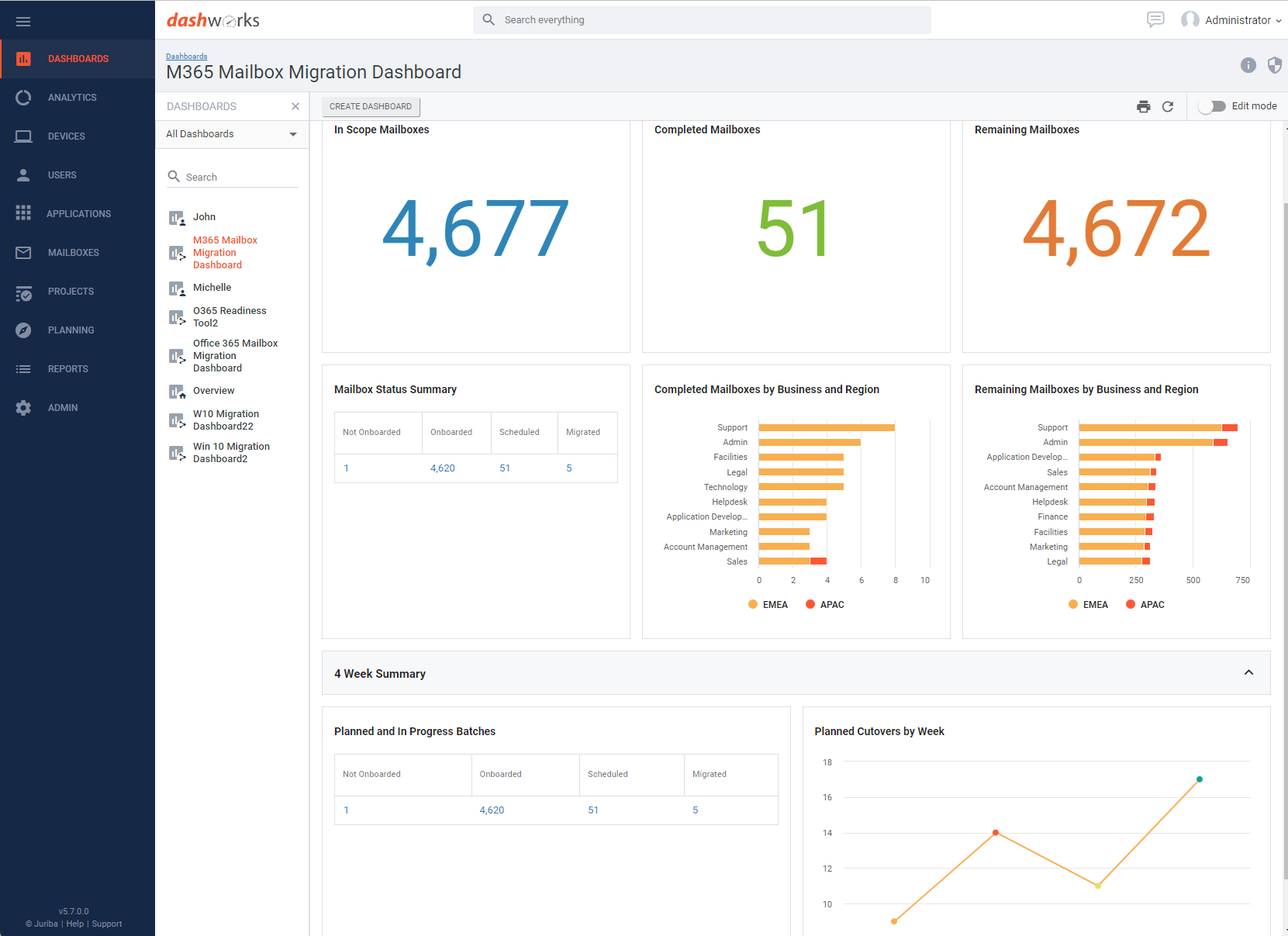
Task: Click Migrated 5 in Mailbox Status Summary
Action: [x=569, y=468]
